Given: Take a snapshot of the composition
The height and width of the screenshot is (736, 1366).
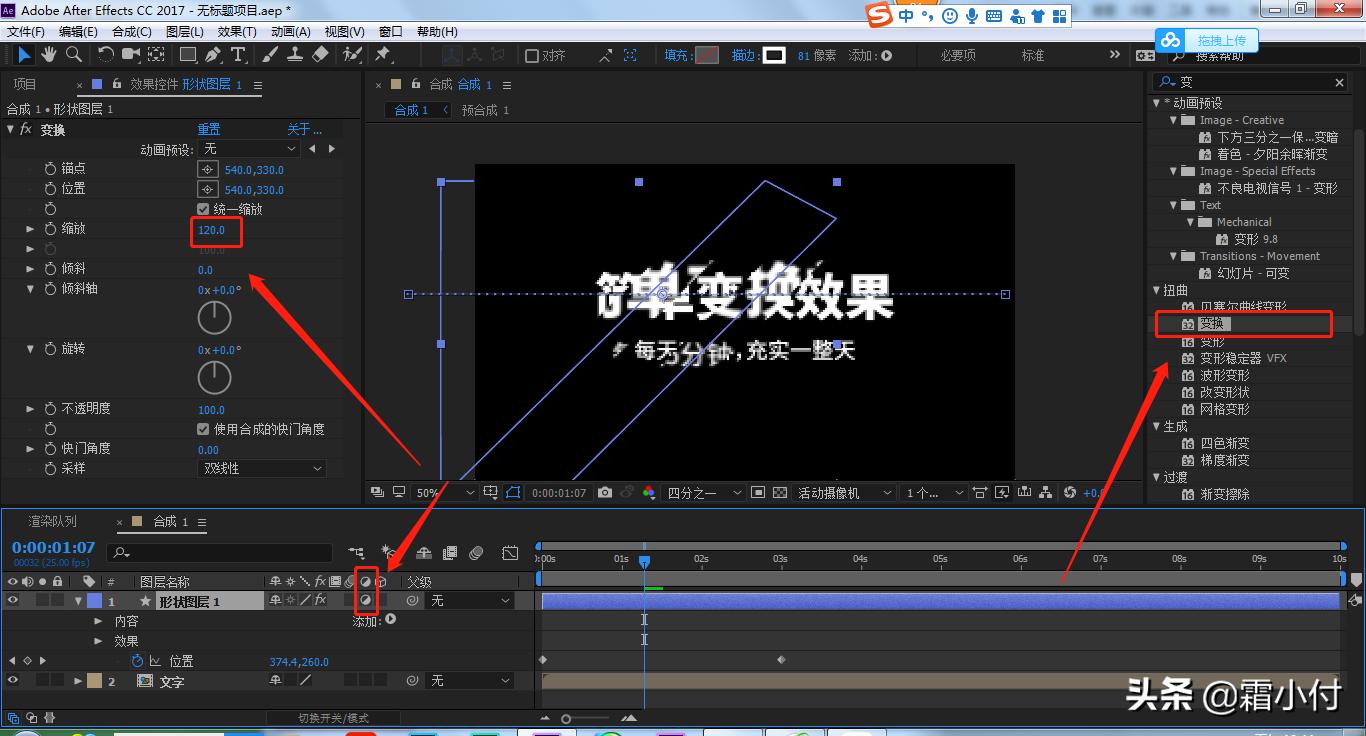Looking at the screenshot, I should click(605, 493).
